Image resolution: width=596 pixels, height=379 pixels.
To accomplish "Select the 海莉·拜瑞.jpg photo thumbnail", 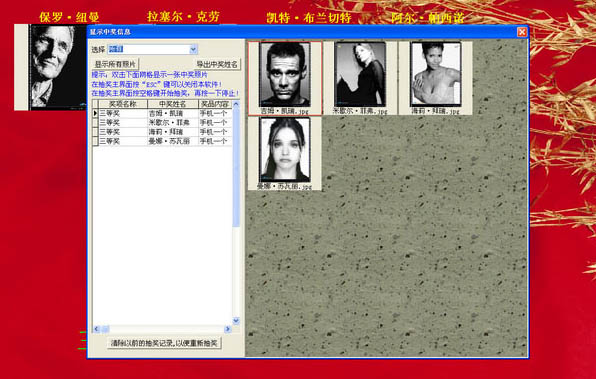I will coord(435,78).
